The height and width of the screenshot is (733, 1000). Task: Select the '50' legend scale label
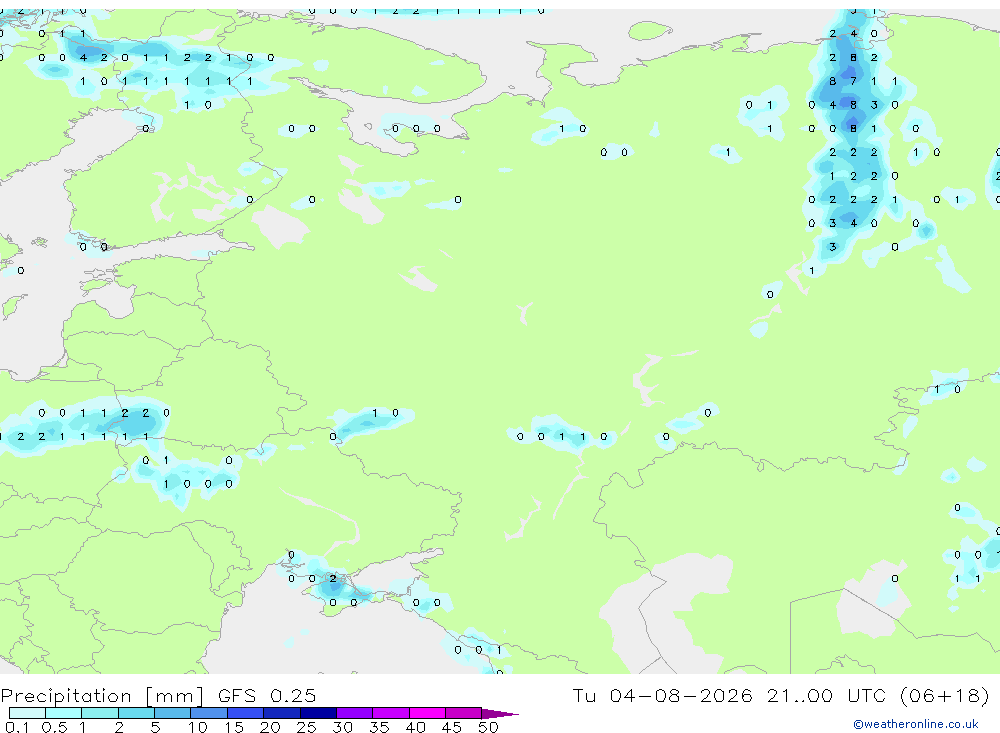488,727
